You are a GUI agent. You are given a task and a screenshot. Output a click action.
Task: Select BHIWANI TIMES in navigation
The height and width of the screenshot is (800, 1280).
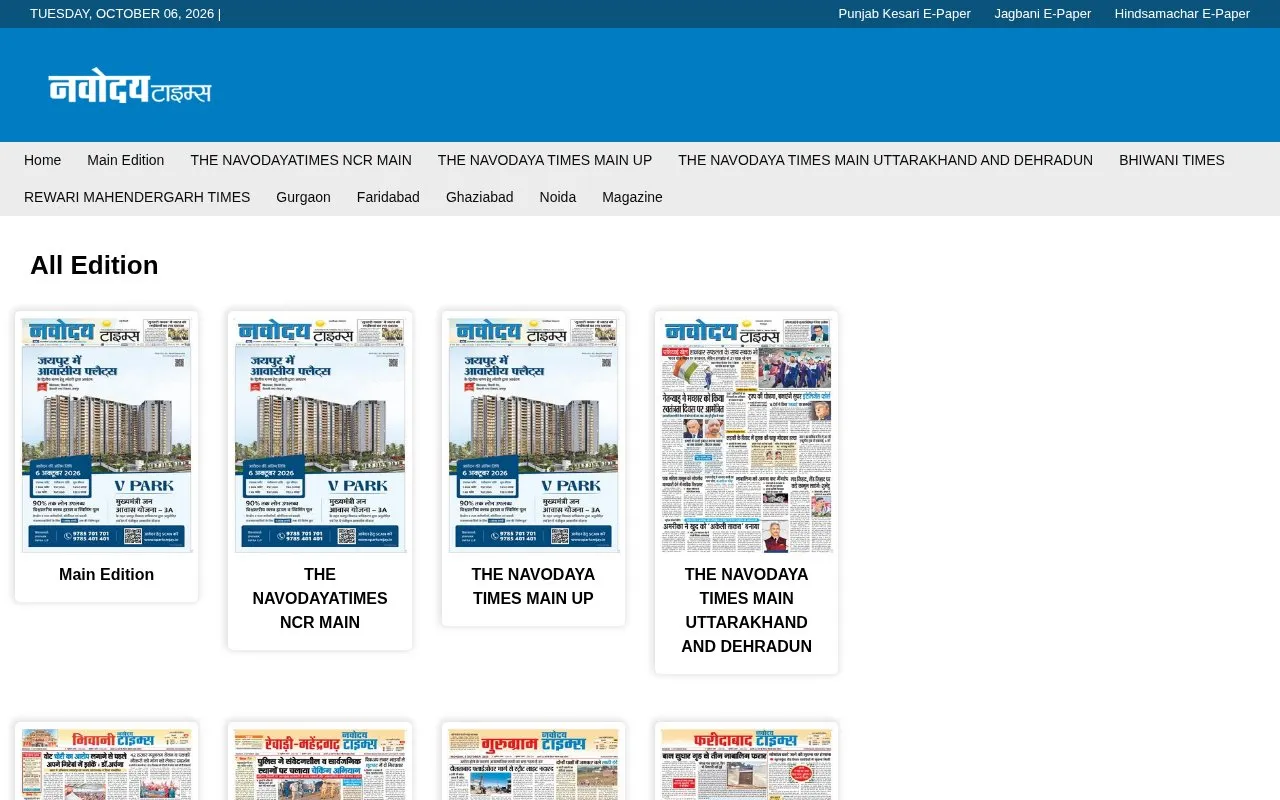pos(1171,160)
